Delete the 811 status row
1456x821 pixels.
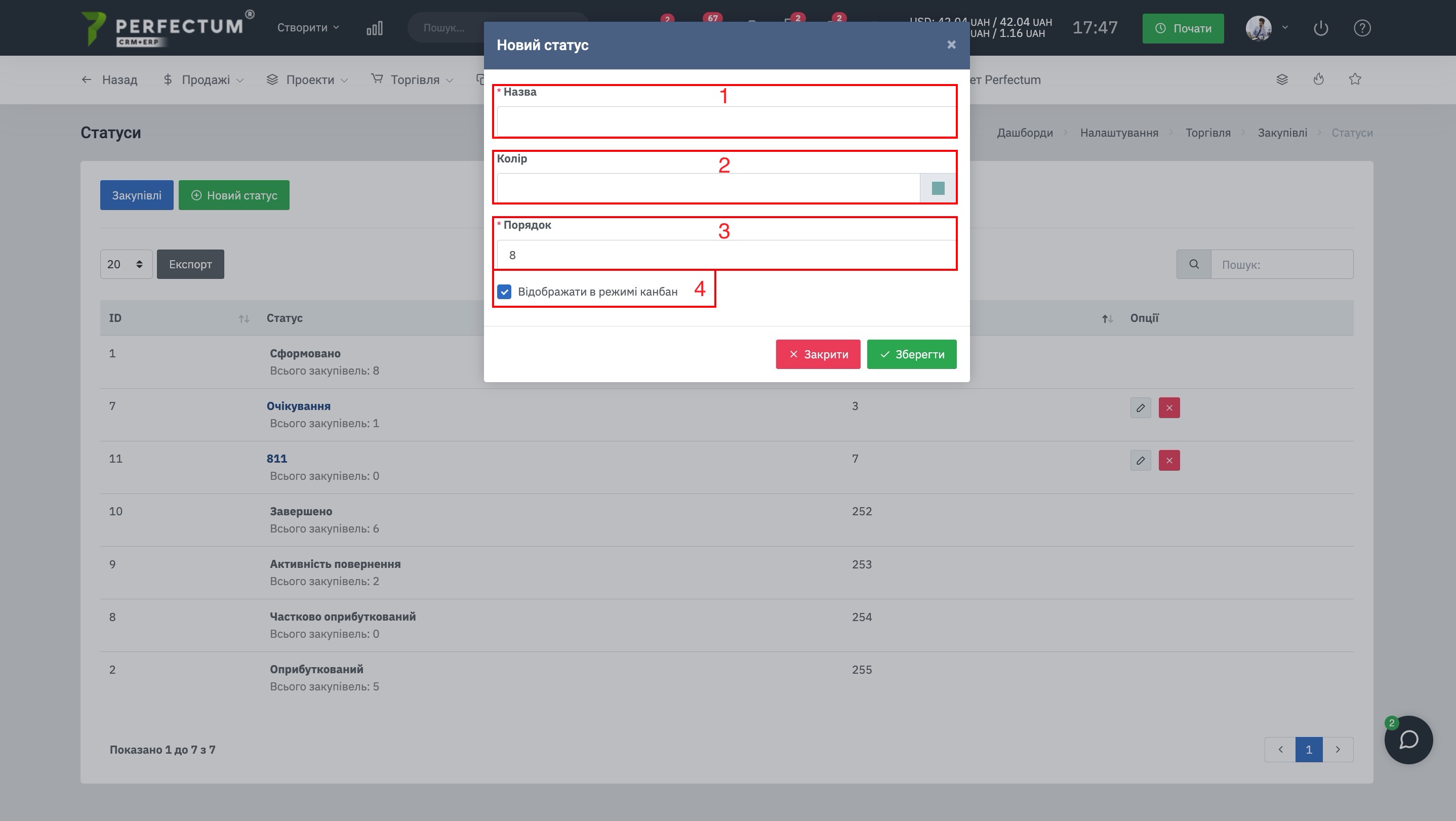coord(1169,461)
